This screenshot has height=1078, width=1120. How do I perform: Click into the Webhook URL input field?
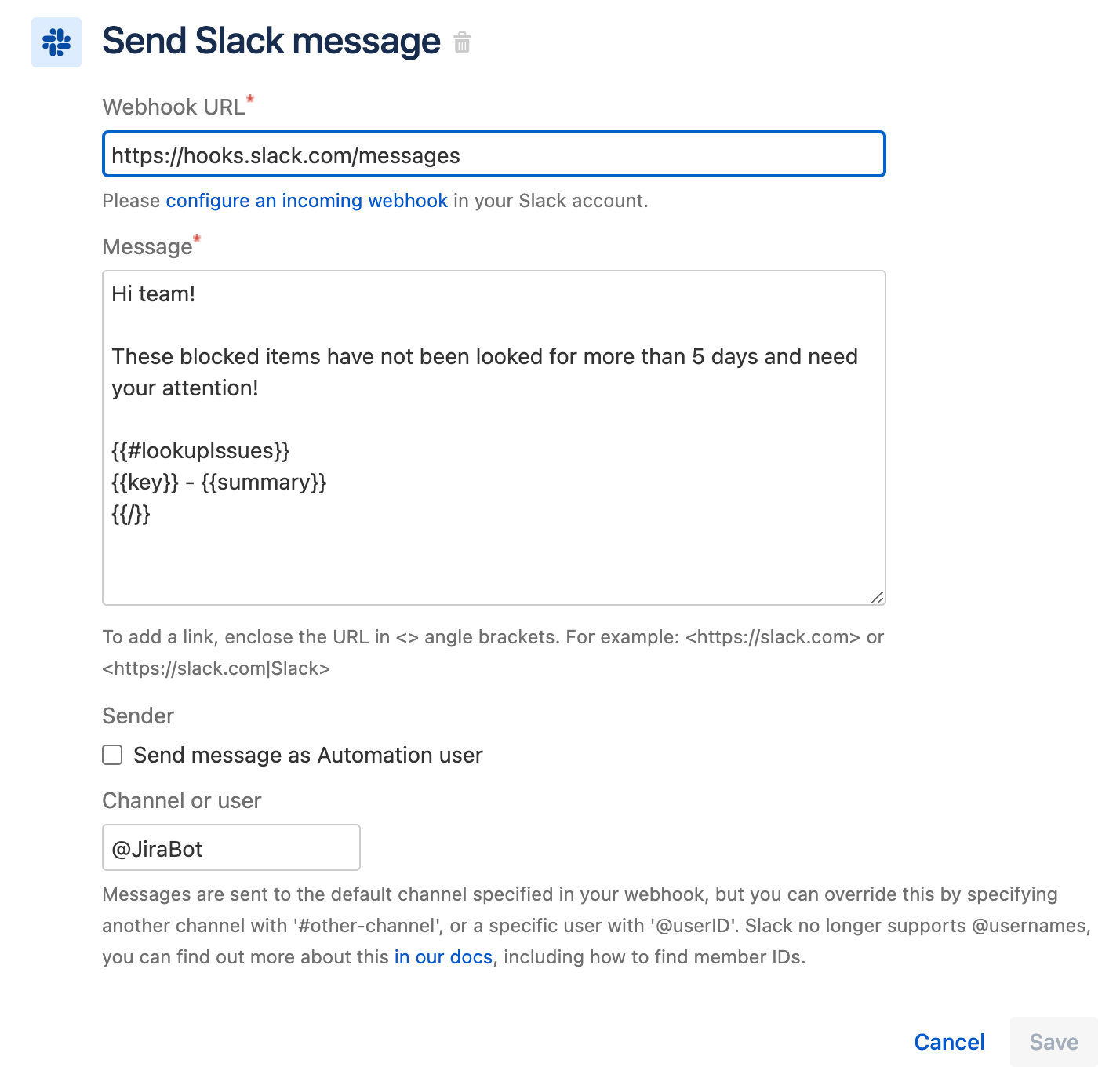493,155
